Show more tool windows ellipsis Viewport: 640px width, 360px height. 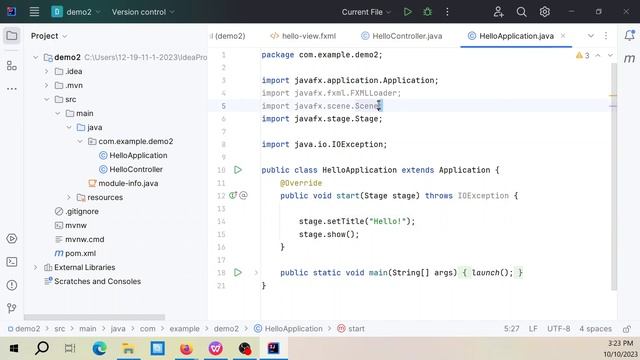pyautogui.click(x=12, y=89)
